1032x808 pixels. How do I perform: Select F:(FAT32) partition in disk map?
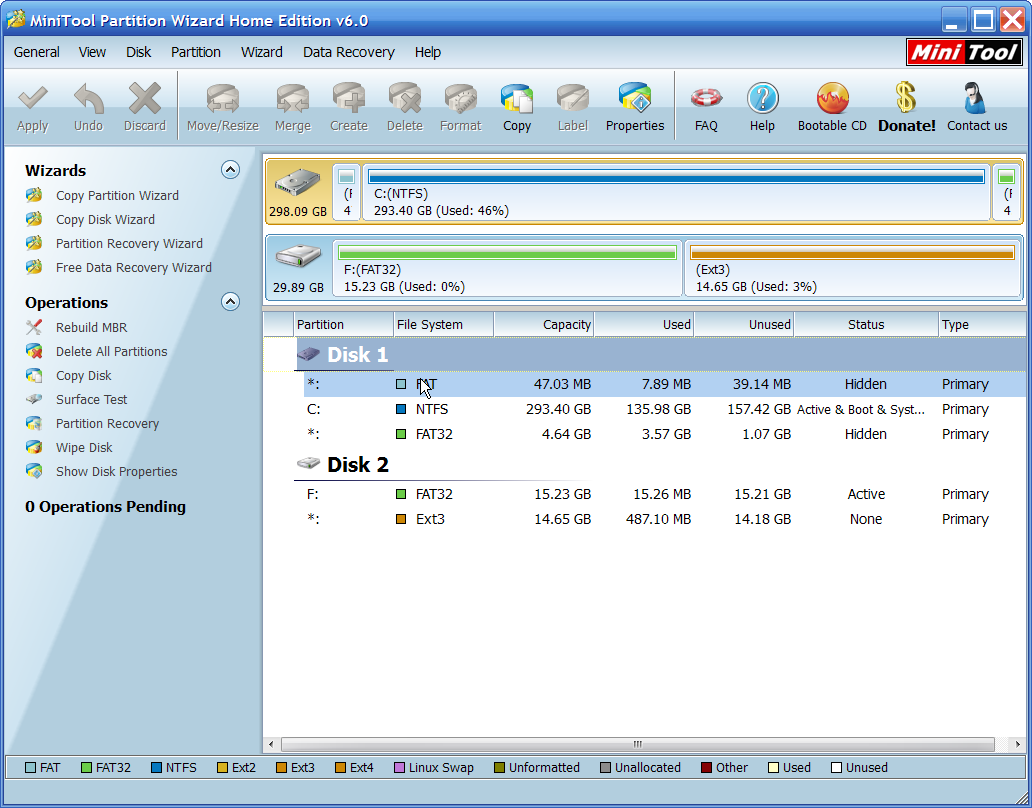coord(507,268)
